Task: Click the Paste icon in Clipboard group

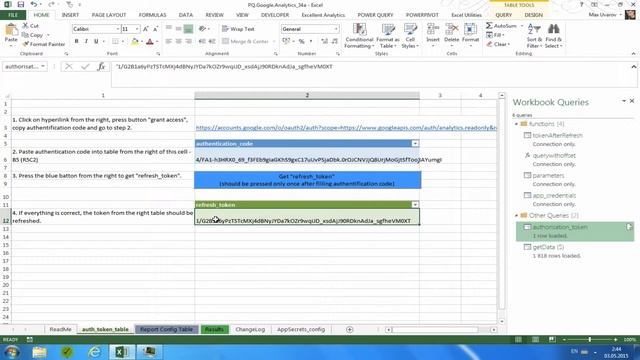Action: point(11,33)
